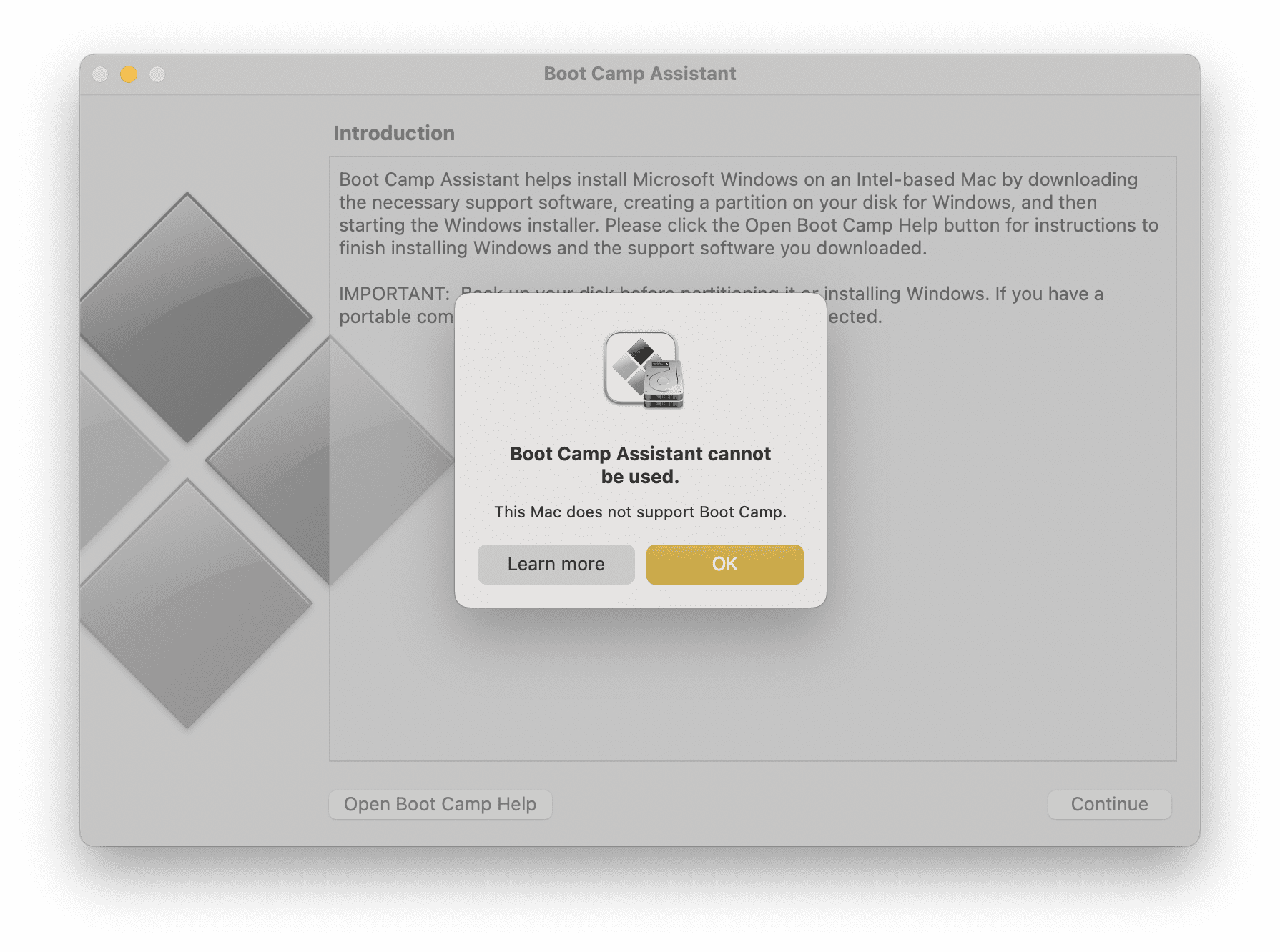This screenshot has width=1280, height=952.
Task: Click the Continue button
Action: 1109,804
